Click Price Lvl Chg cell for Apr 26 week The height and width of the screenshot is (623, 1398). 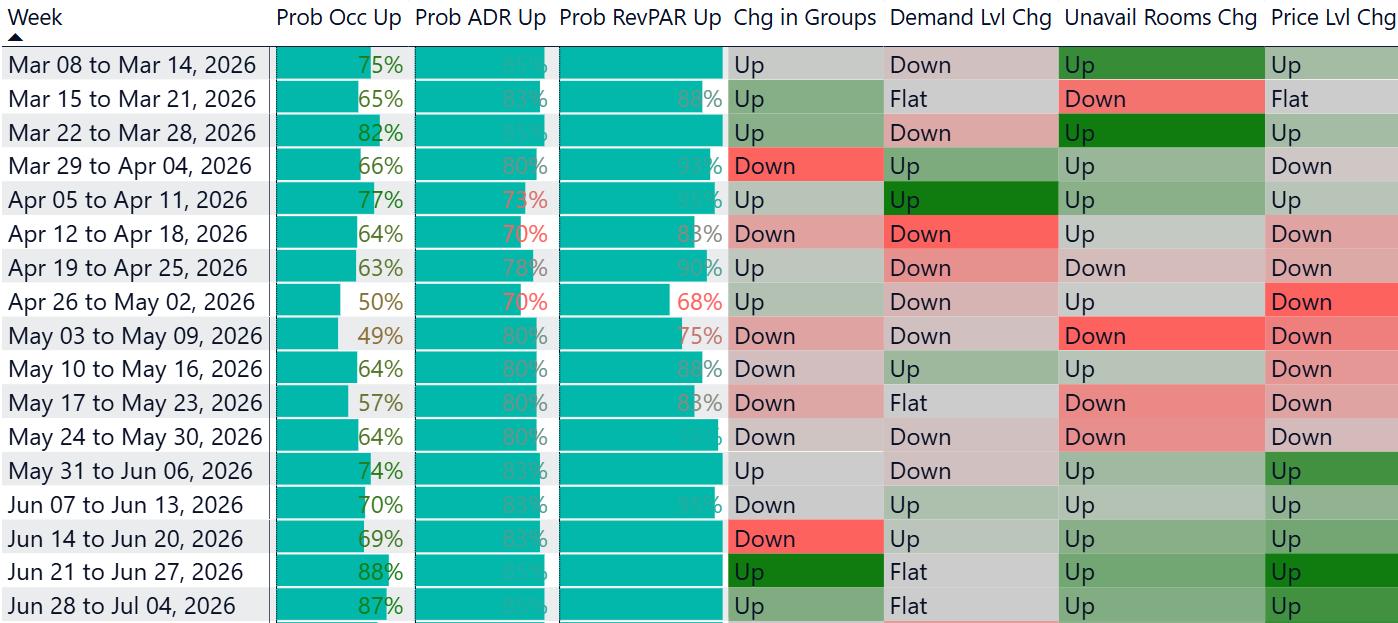(x=1331, y=302)
